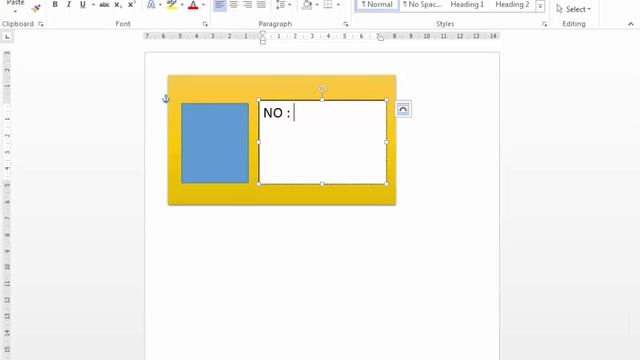Viewport: 640px width, 360px height.
Task: Collapse the ribbon with the chevron
Action: point(631,24)
